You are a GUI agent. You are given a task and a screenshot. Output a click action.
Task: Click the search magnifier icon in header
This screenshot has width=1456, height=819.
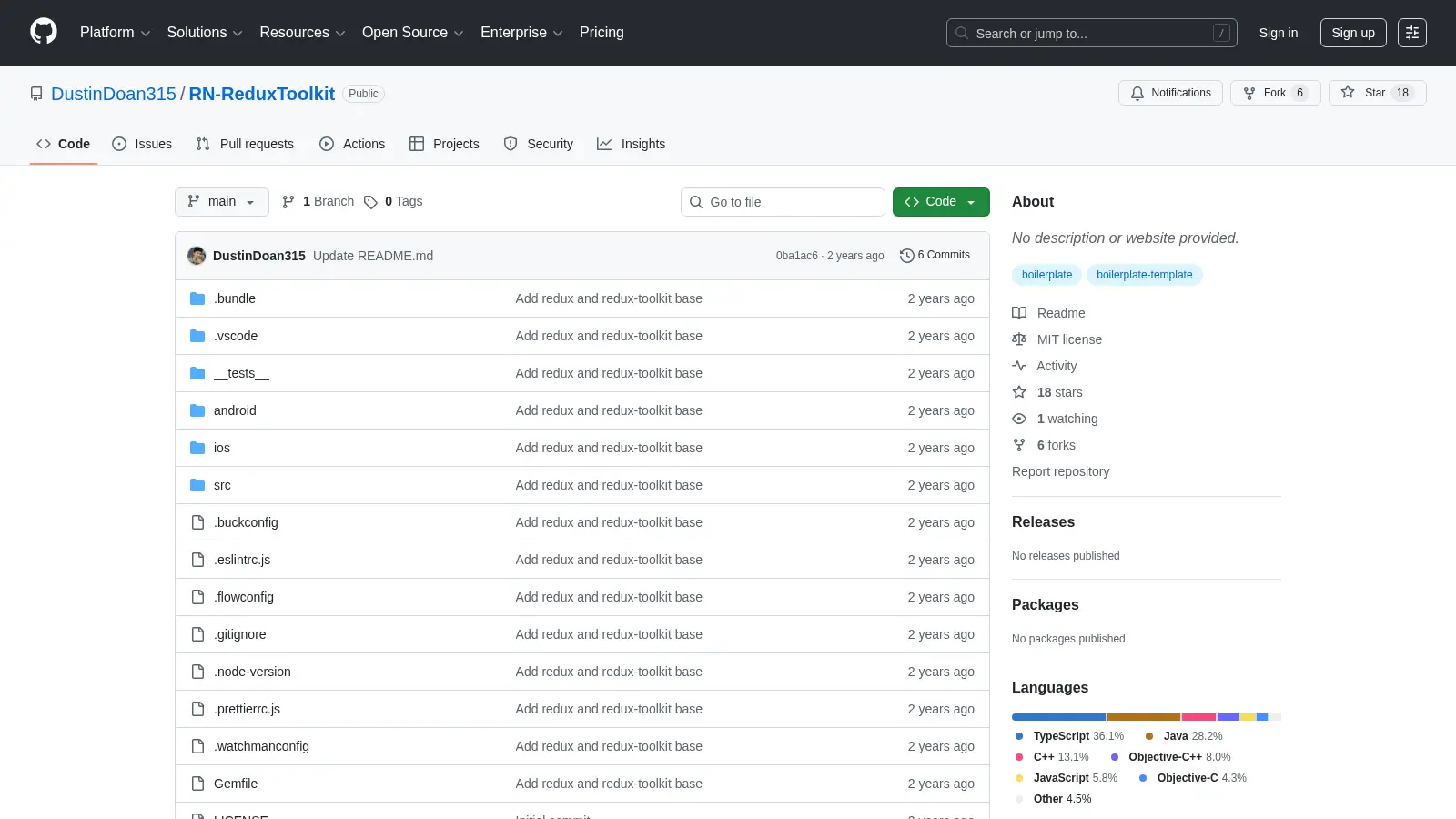(x=962, y=33)
